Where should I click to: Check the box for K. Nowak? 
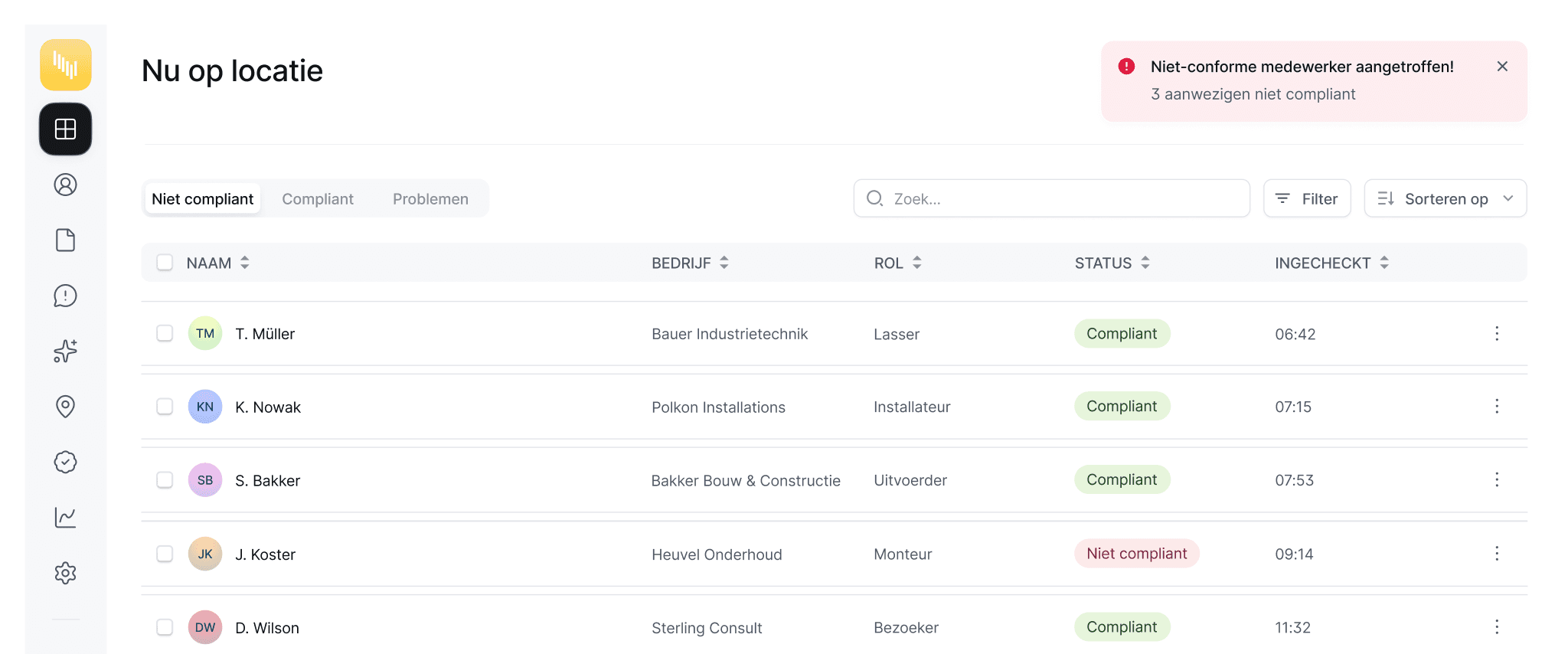click(x=165, y=406)
